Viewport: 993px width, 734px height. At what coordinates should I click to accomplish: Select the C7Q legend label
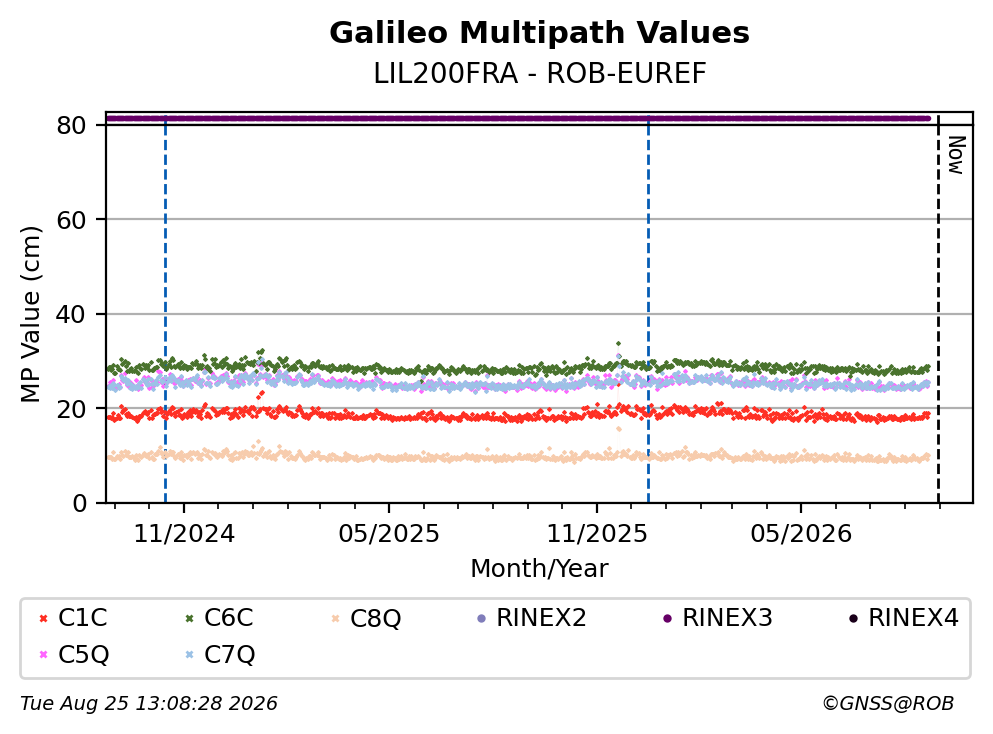[229, 655]
